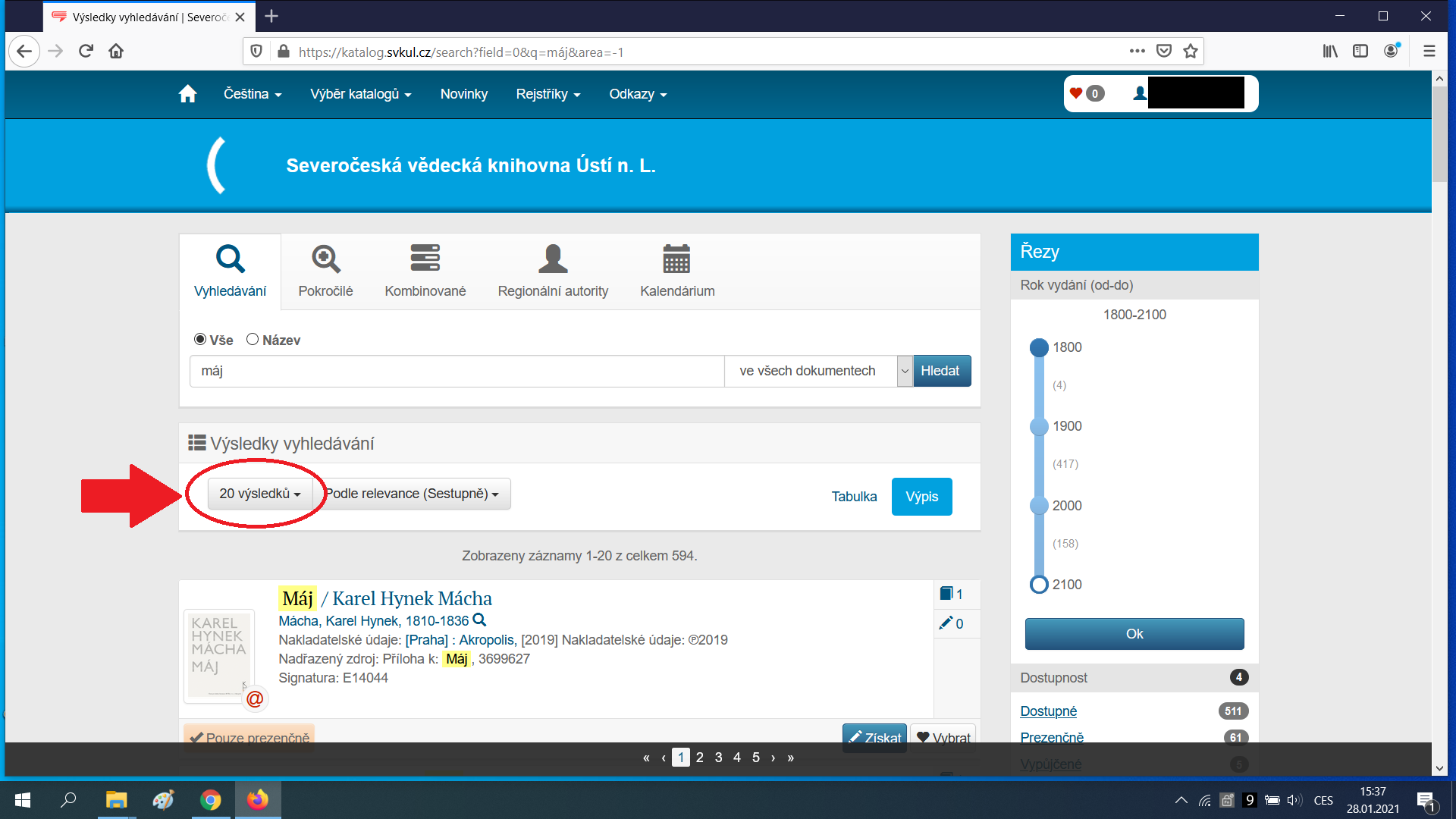Select the Název radio button
The height and width of the screenshot is (819, 1456).
(253, 339)
